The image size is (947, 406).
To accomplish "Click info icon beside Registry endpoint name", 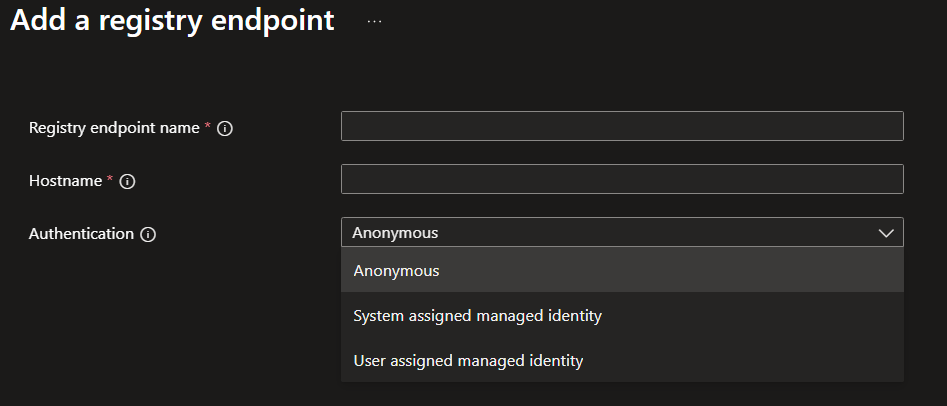I will pyautogui.click(x=225, y=128).
